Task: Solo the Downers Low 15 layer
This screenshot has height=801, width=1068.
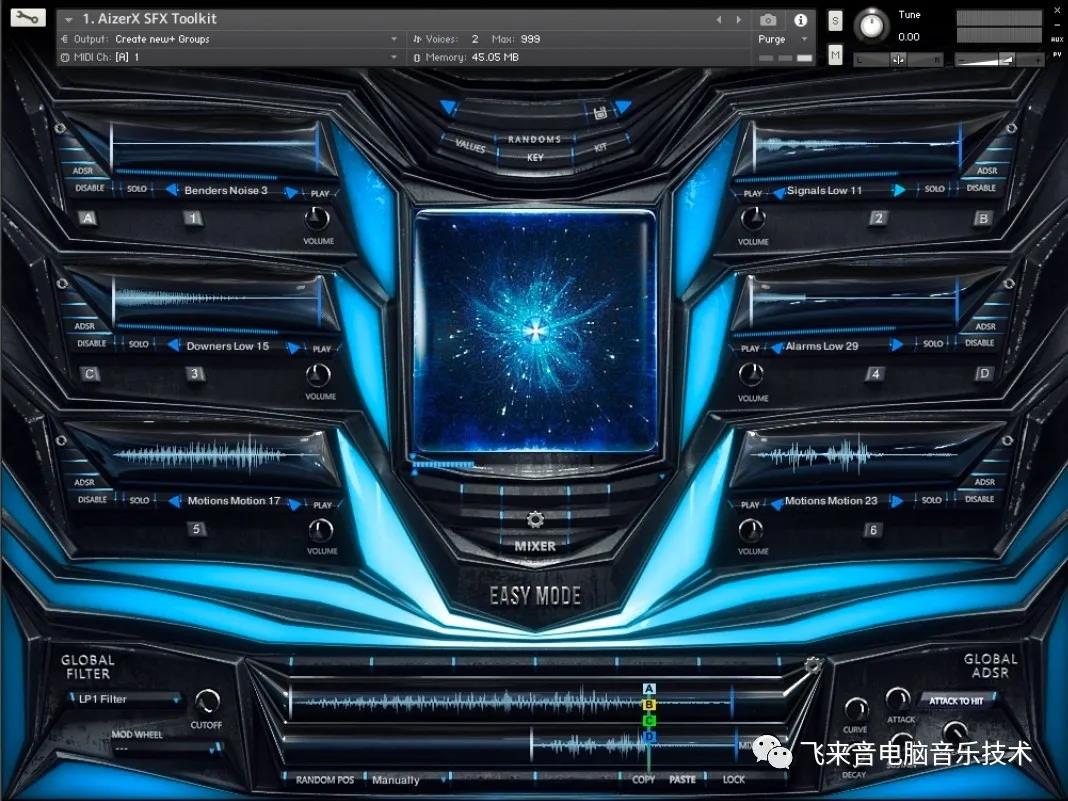Action: coord(139,344)
